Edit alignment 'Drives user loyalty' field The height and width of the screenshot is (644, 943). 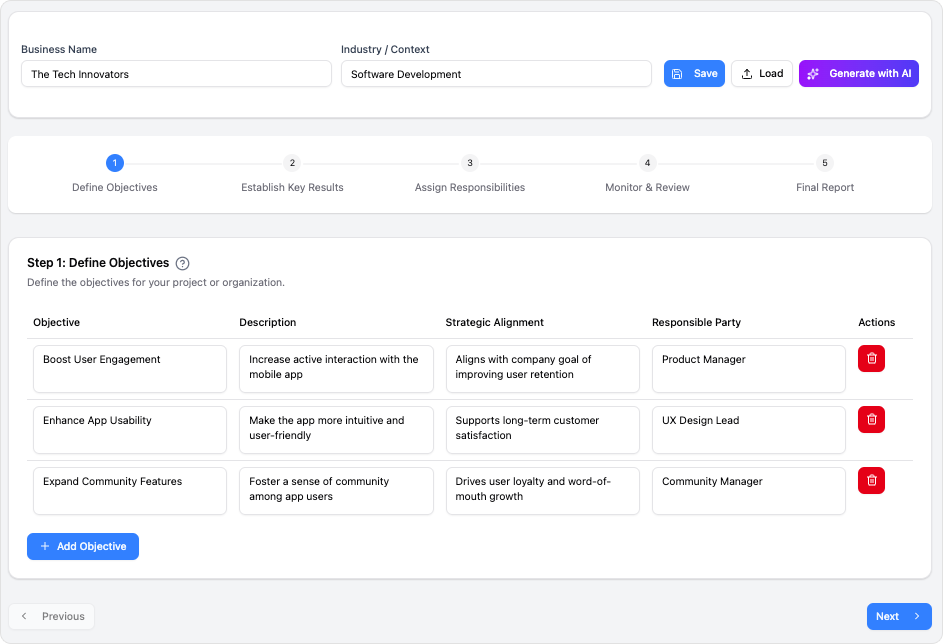(542, 491)
